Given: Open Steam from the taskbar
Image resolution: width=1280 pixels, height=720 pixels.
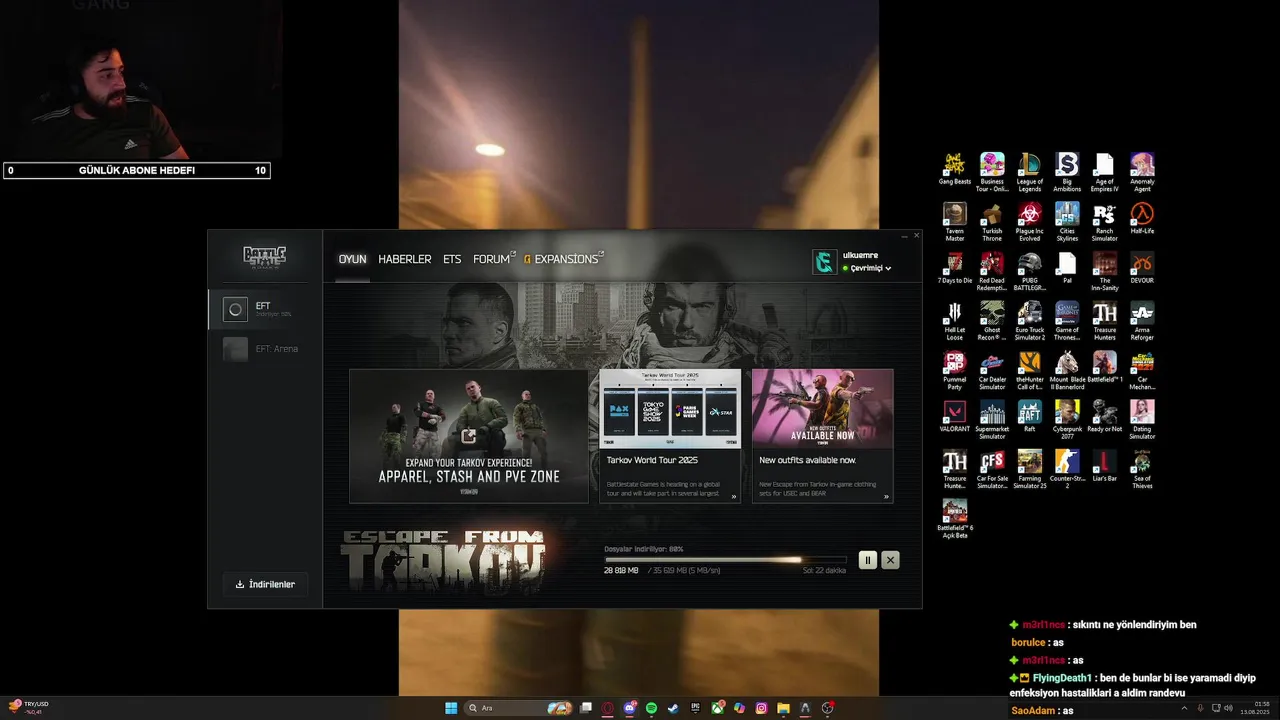Looking at the screenshot, I should point(673,708).
